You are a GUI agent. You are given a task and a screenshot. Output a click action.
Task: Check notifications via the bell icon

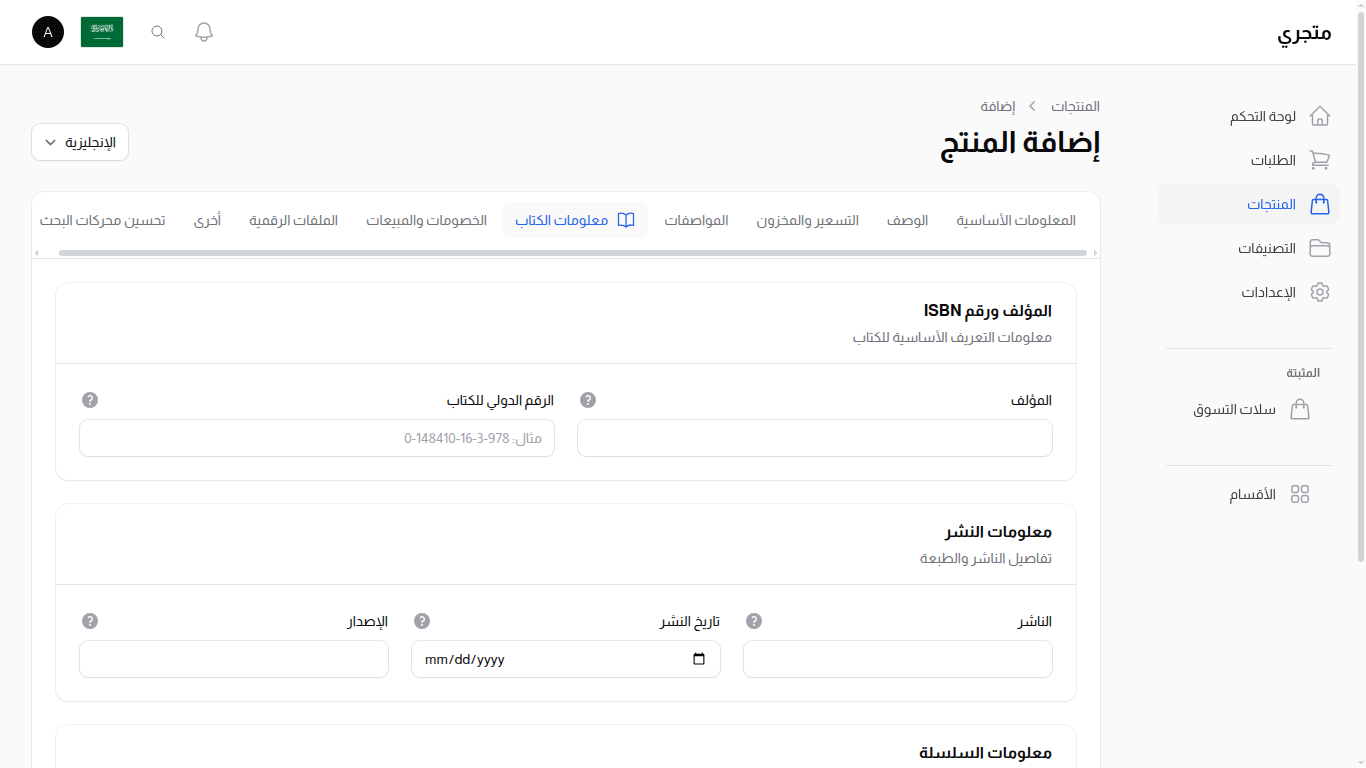pos(203,32)
